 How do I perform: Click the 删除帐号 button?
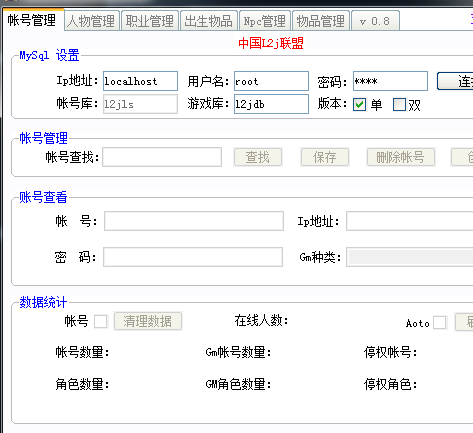coord(401,157)
